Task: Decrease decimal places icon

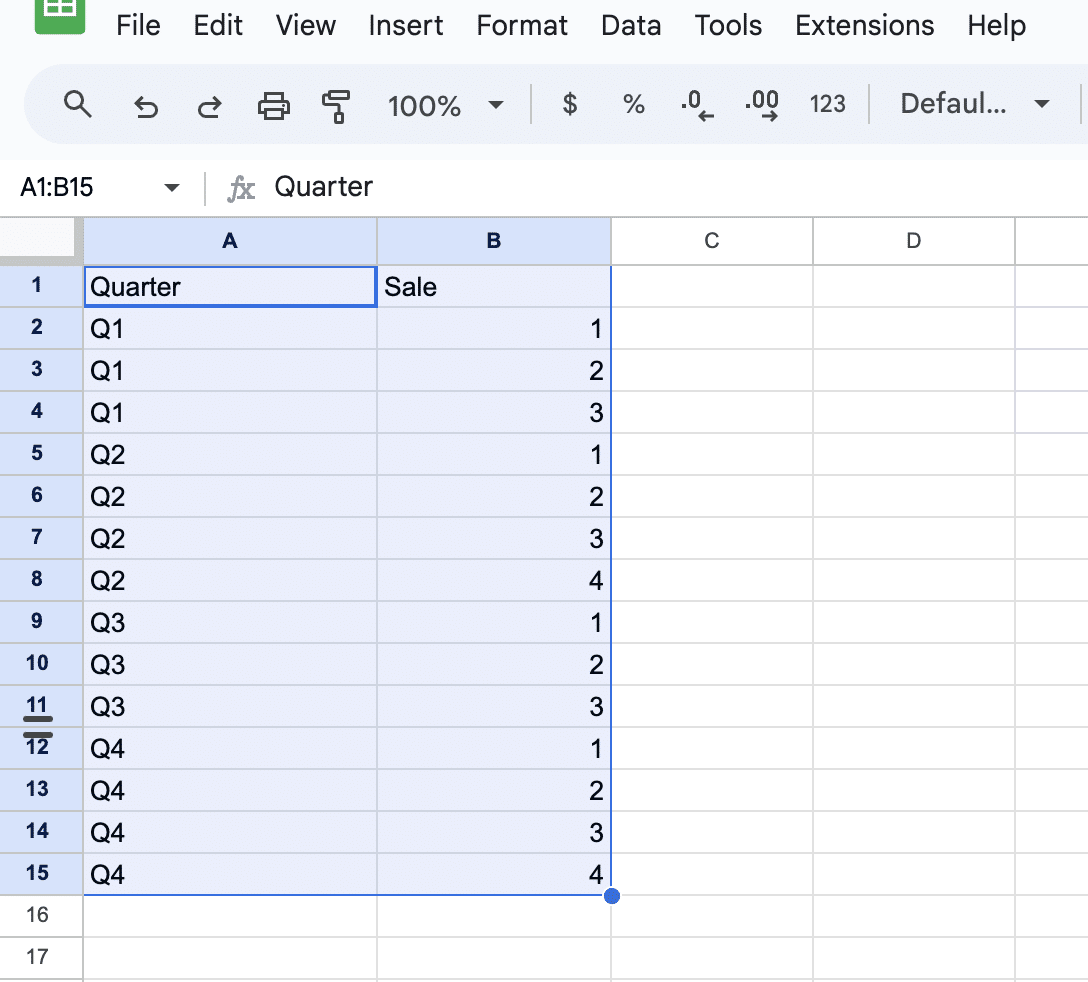Action: (x=696, y=105)
